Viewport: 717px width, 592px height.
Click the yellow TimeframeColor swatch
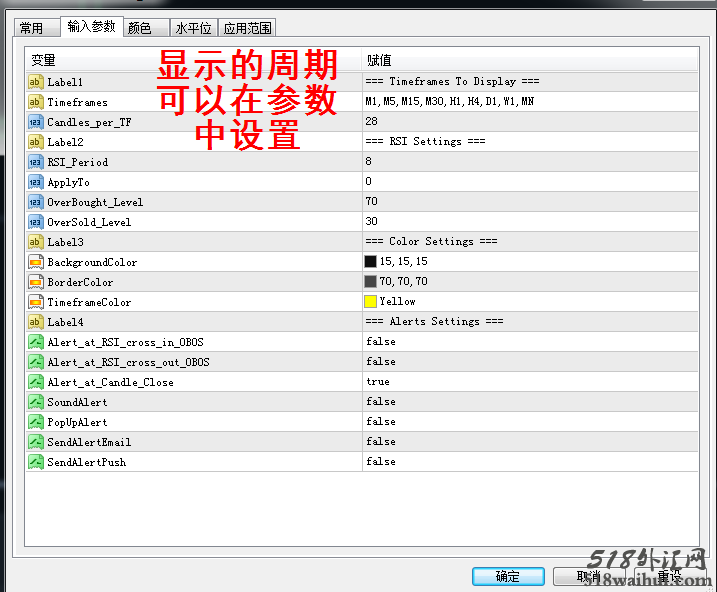tap(370, 302)
